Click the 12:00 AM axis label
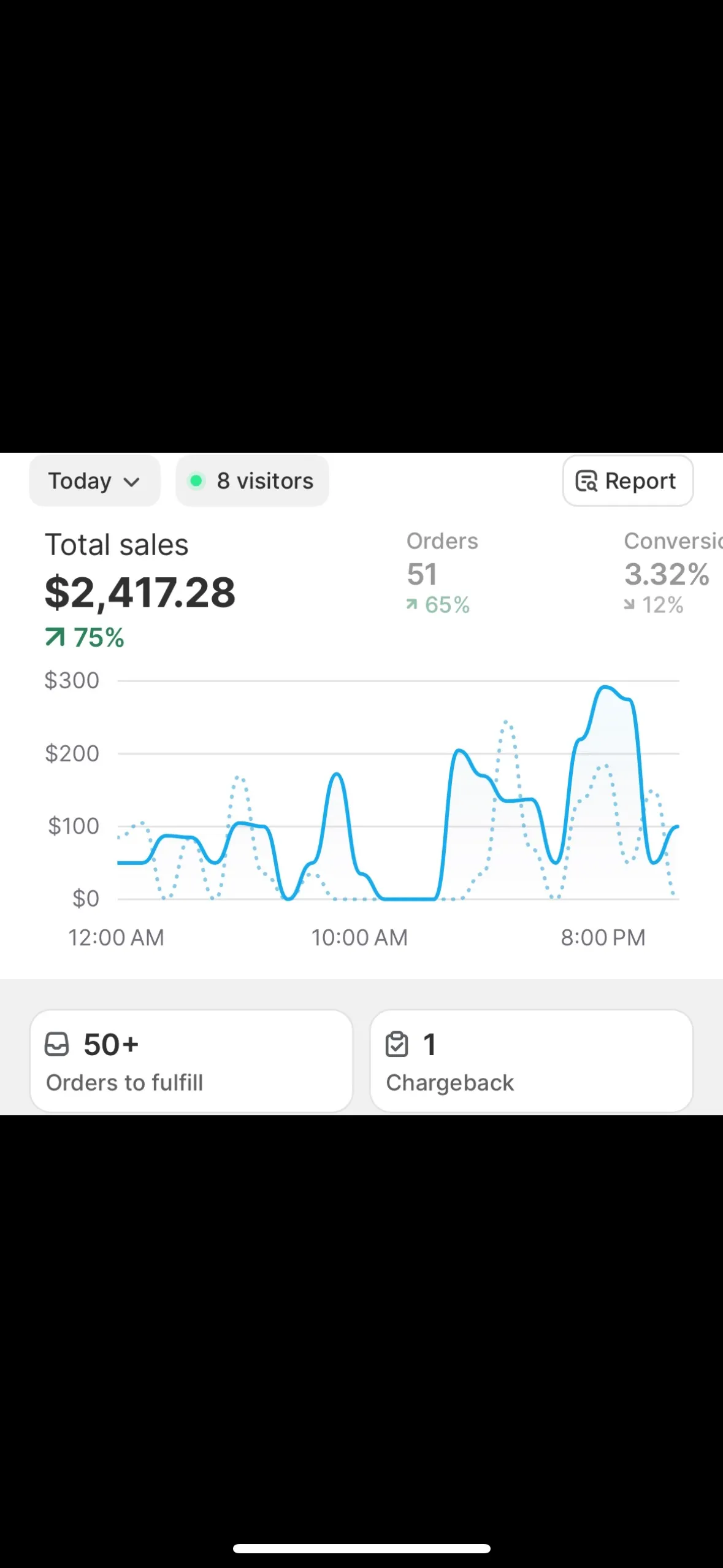The image size is (723, 1568). coord(116,937)
